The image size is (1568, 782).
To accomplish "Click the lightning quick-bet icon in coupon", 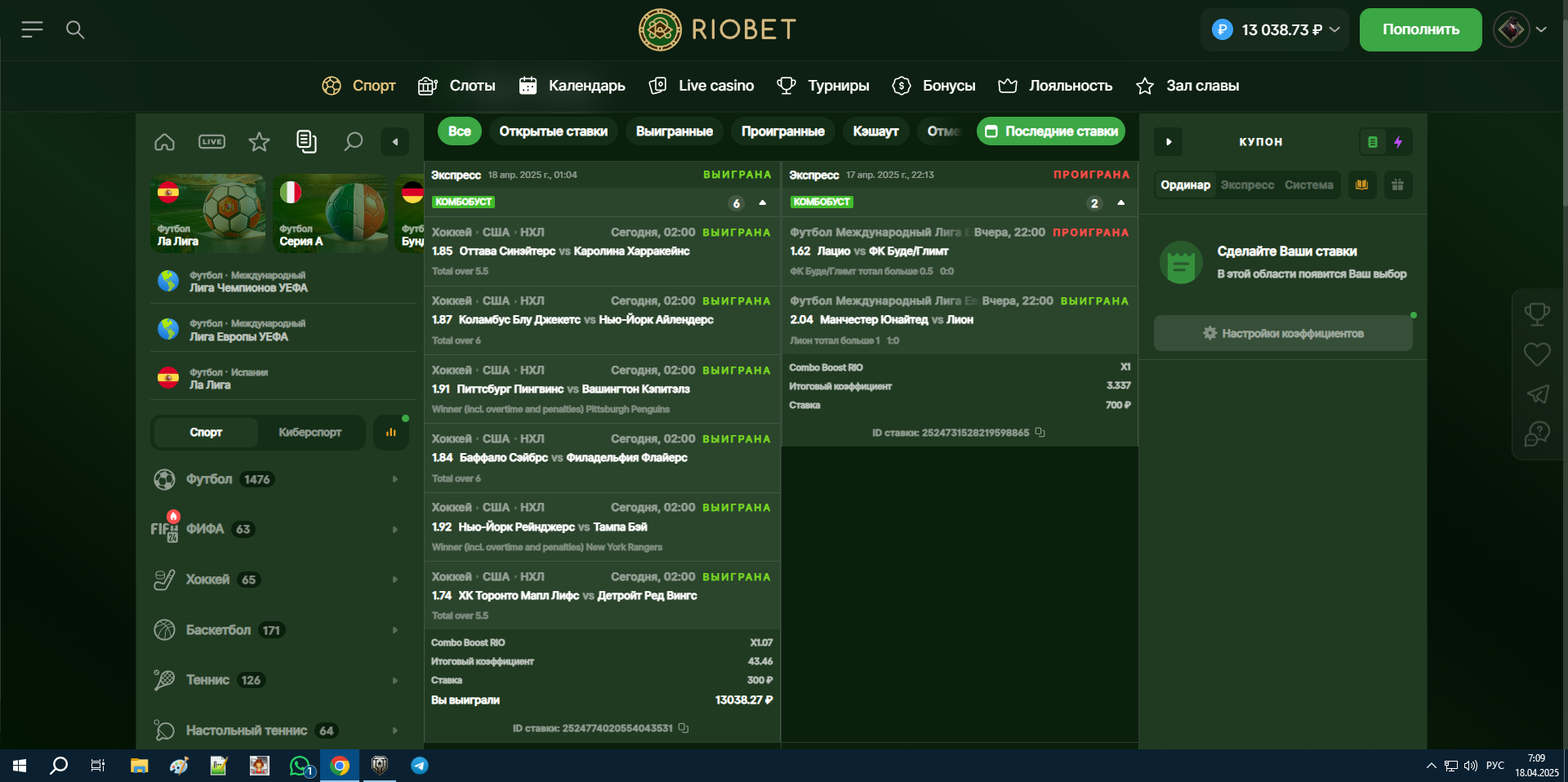I will 1398,142.
